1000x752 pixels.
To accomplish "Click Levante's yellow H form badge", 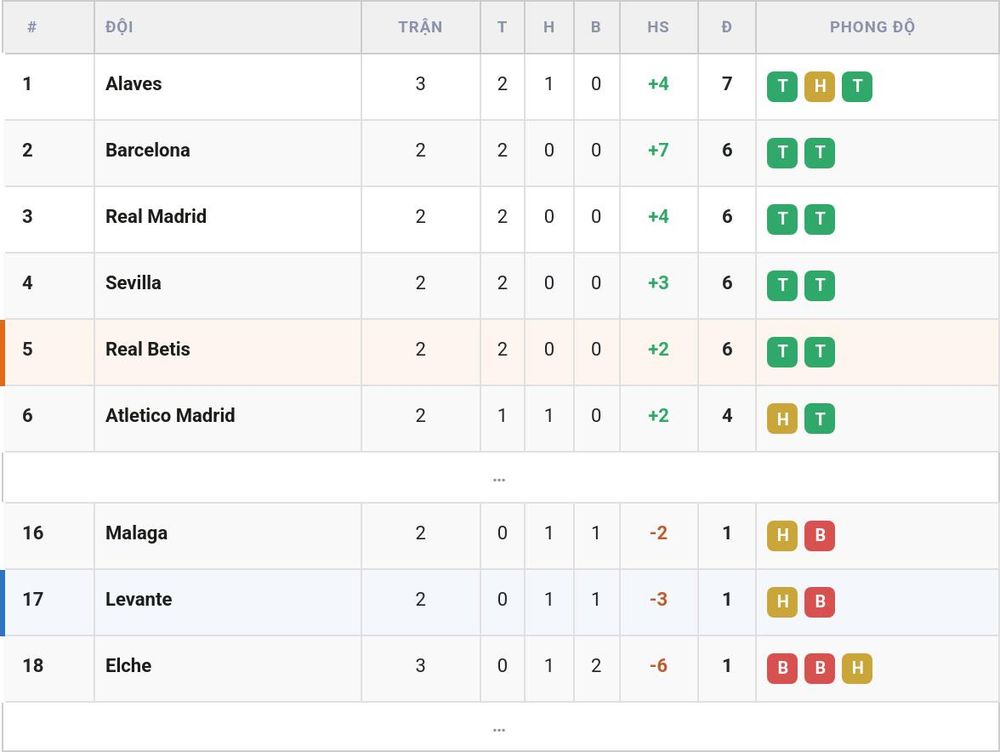I will (x=782, y=601).
